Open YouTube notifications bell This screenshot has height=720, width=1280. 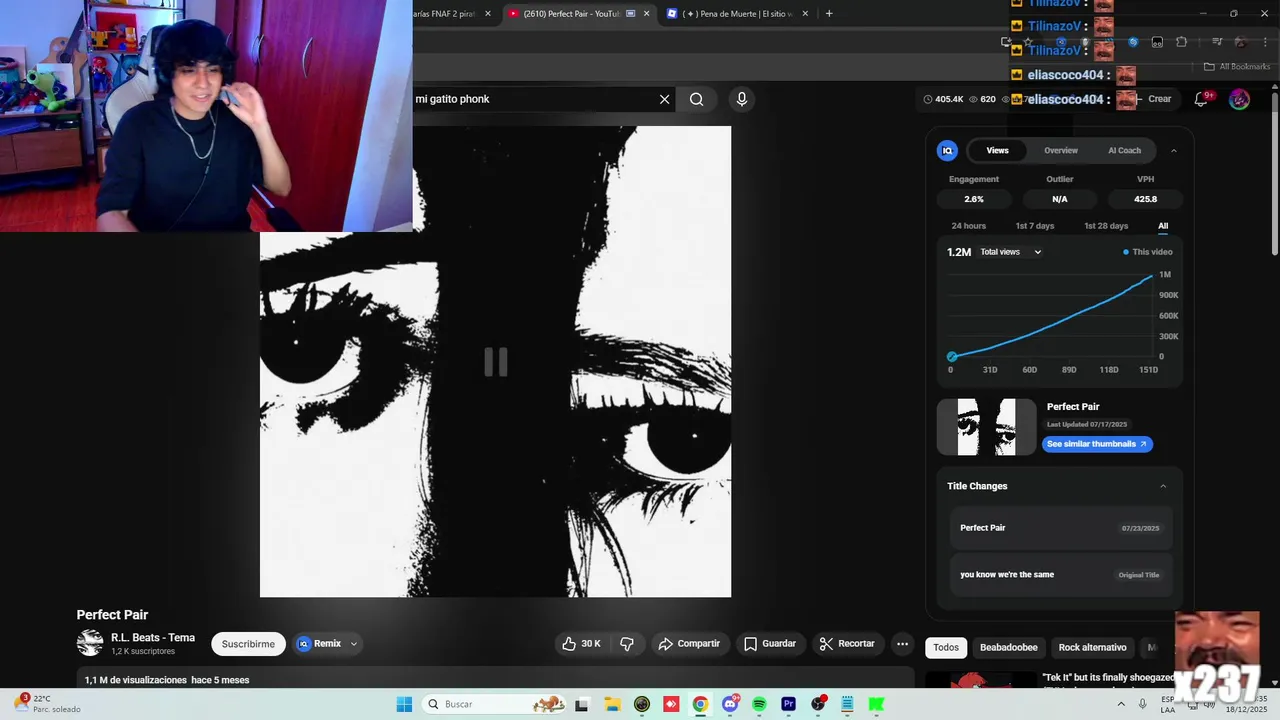point(1202,99)
